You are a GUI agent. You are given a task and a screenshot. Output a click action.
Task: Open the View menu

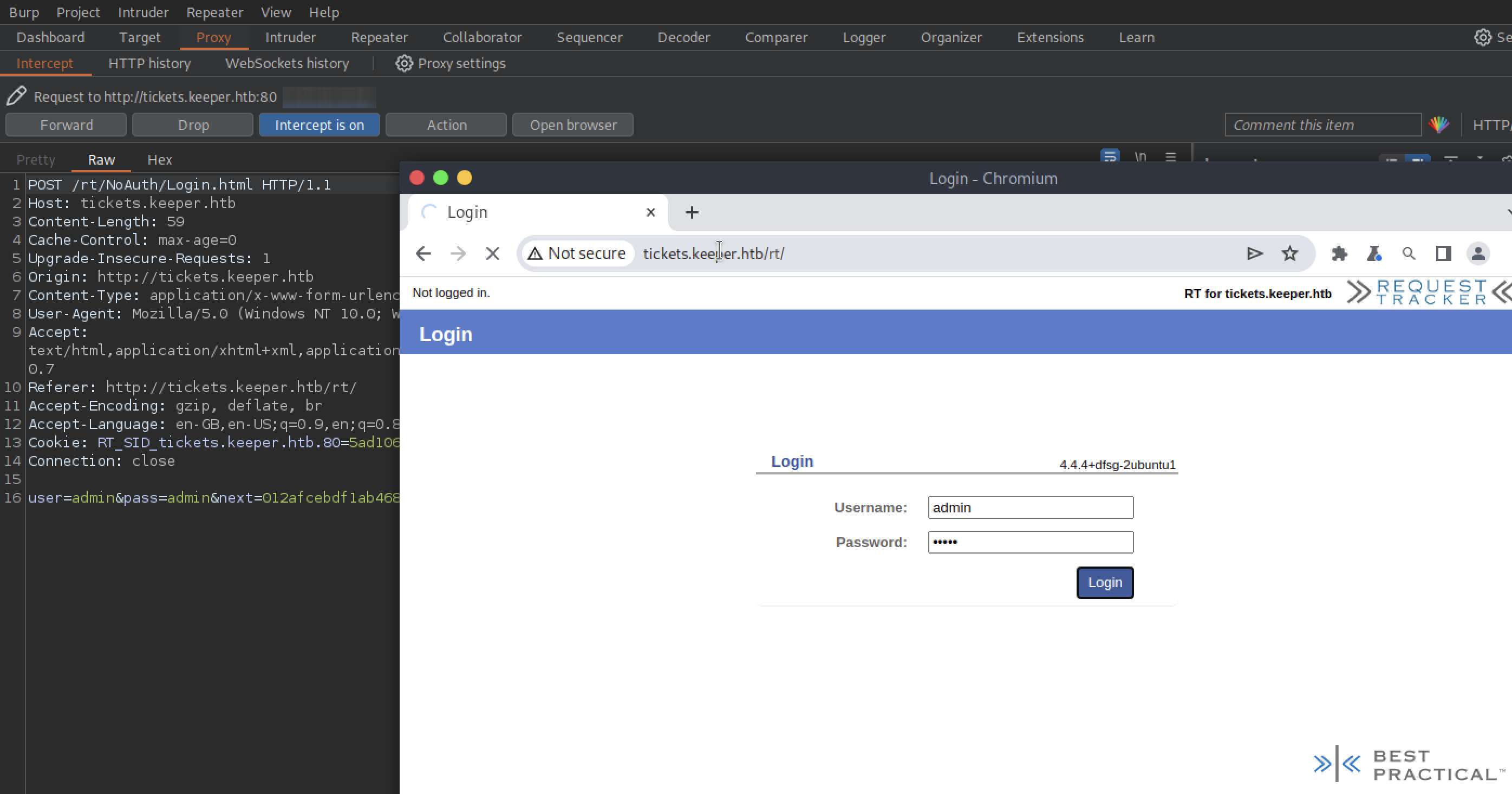[276, 12]
